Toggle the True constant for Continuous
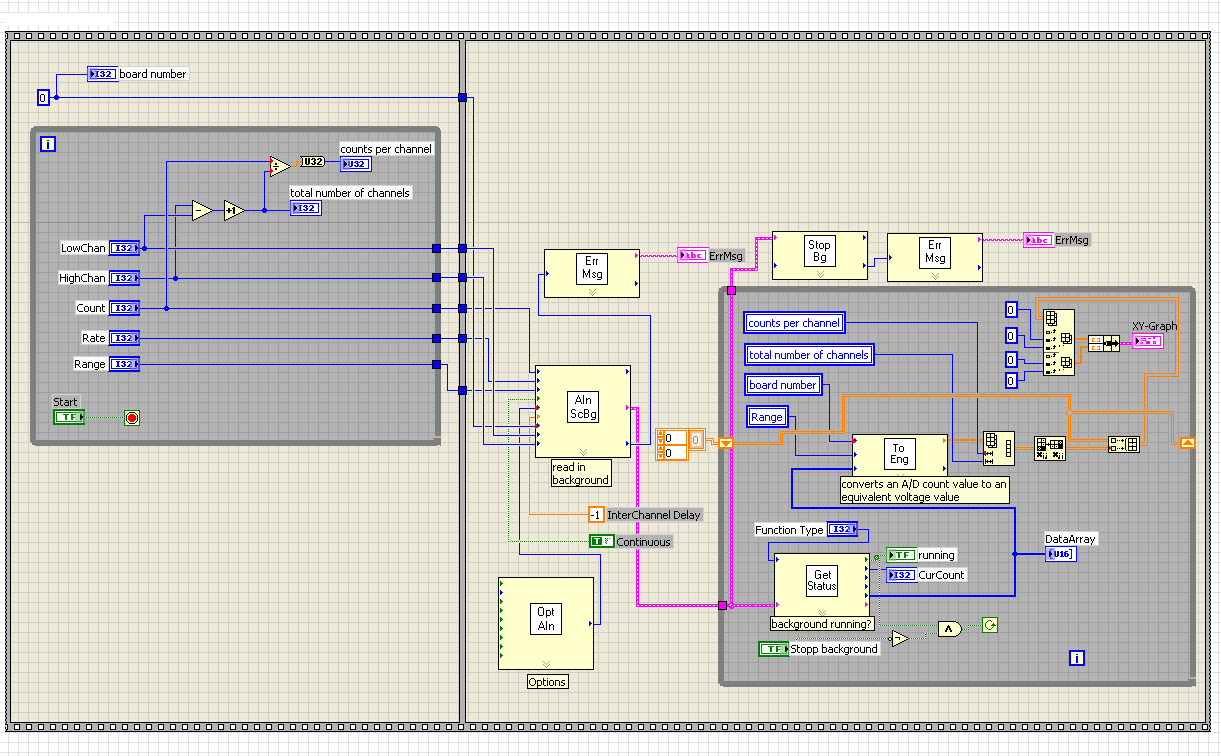The height and width of the screenshot is (756, 1221). pyautogui.click(x=602, y=541)
